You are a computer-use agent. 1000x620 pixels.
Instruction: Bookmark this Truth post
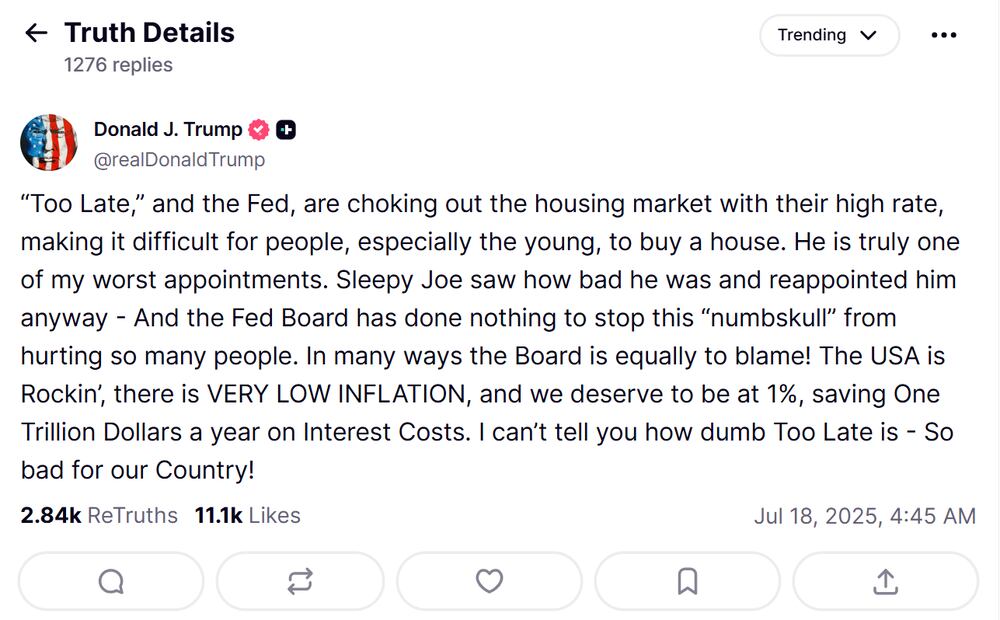(x=687, y=581)
